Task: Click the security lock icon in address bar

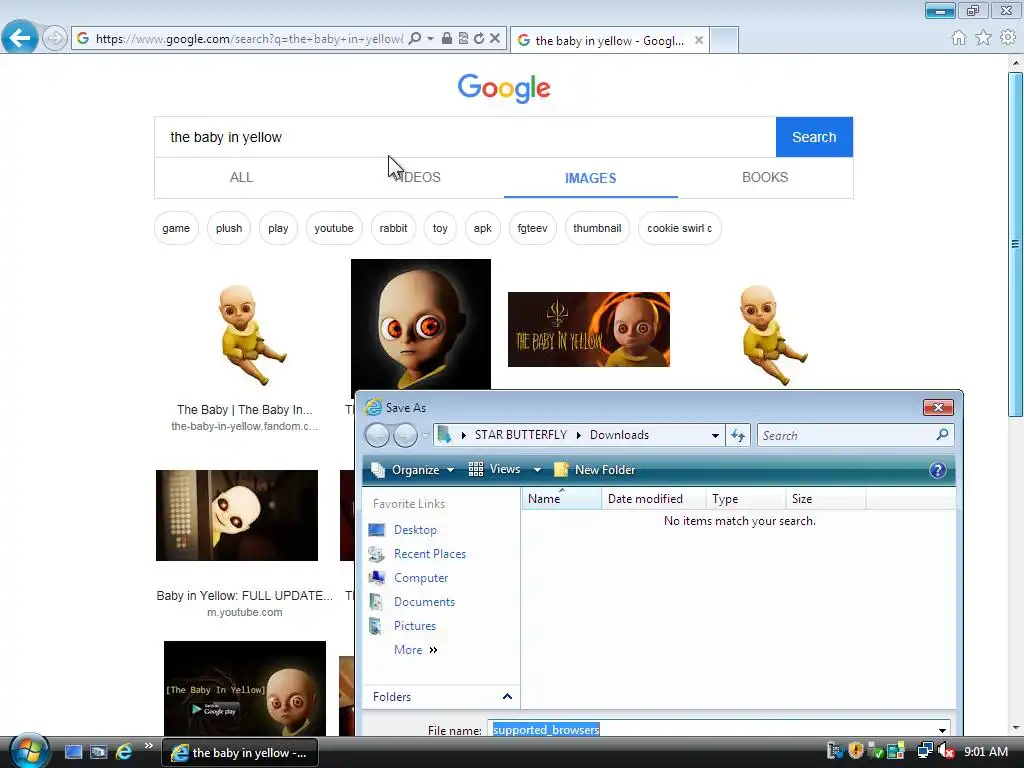Action: pos(447,39)
